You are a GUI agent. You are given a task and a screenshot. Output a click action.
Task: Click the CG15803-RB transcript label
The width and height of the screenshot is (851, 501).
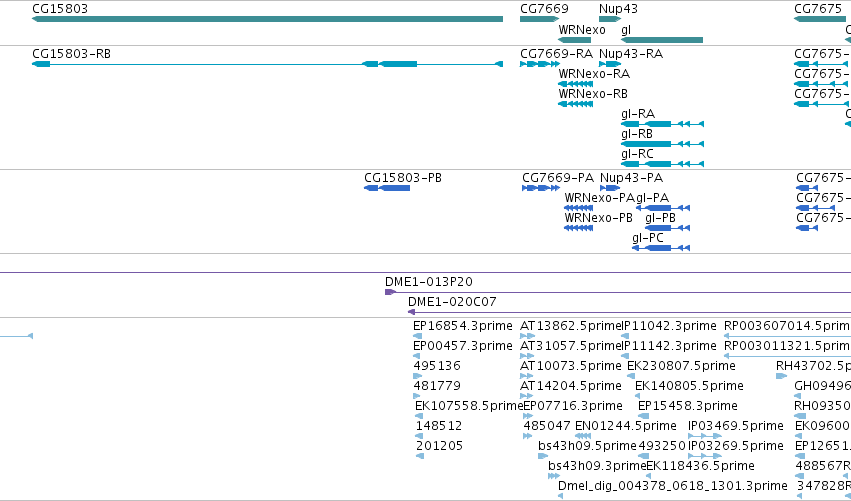[x=71, y=54]
